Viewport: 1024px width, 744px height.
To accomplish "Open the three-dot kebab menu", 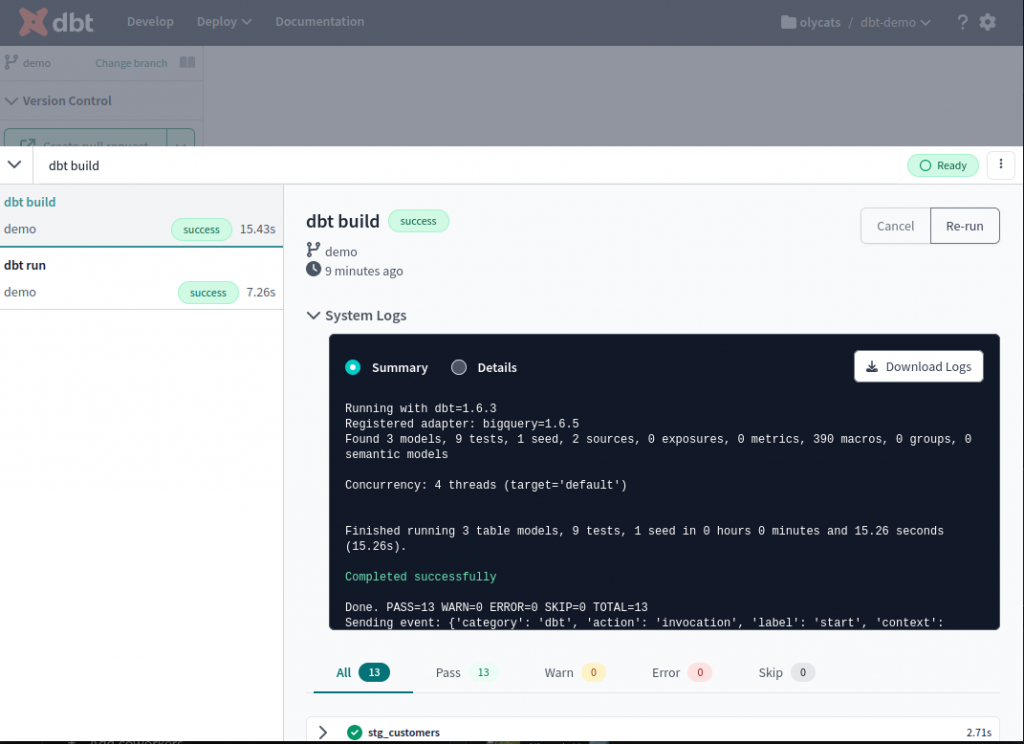I will (x=1000, y=165).
